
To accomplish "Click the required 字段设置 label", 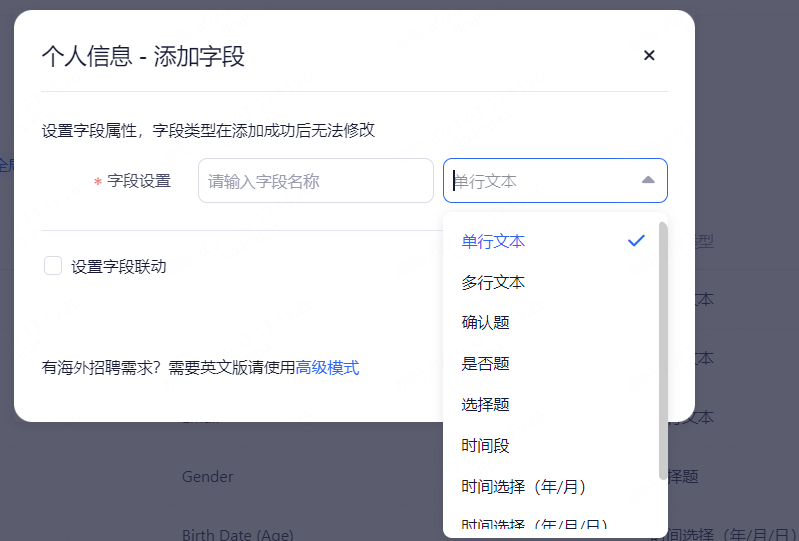I will click(x=138, y=181).
